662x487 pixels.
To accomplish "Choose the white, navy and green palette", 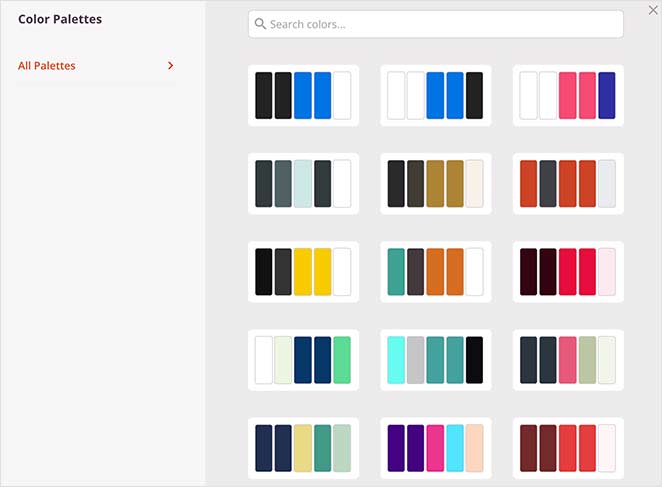I will (x=303, y=360).
